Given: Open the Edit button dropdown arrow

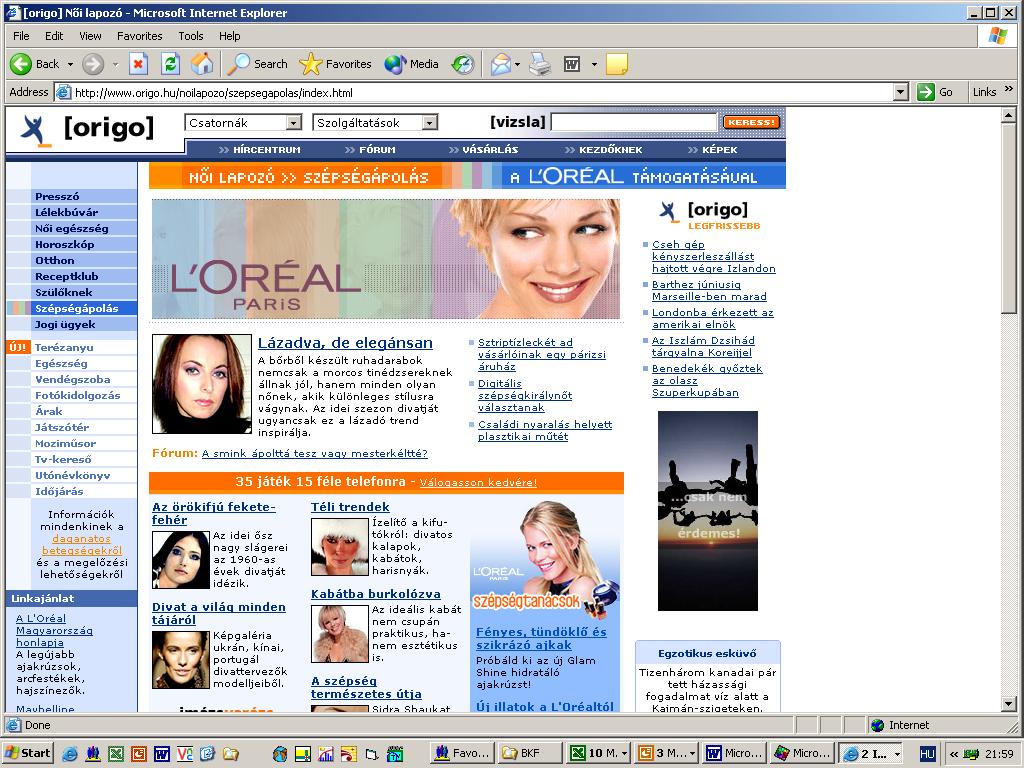Looking at the screenshot, I should coord(594,65).
